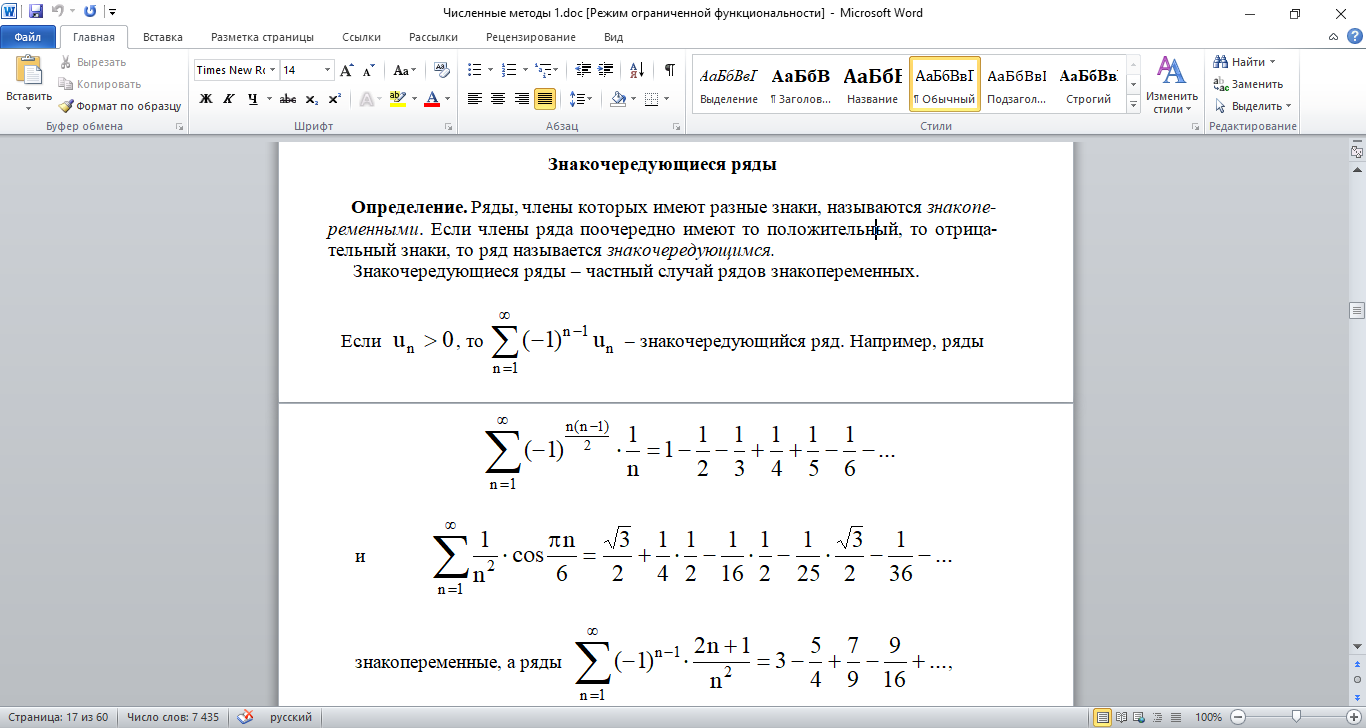Click Заменить (Replace) button

(x=1248, y=84)
